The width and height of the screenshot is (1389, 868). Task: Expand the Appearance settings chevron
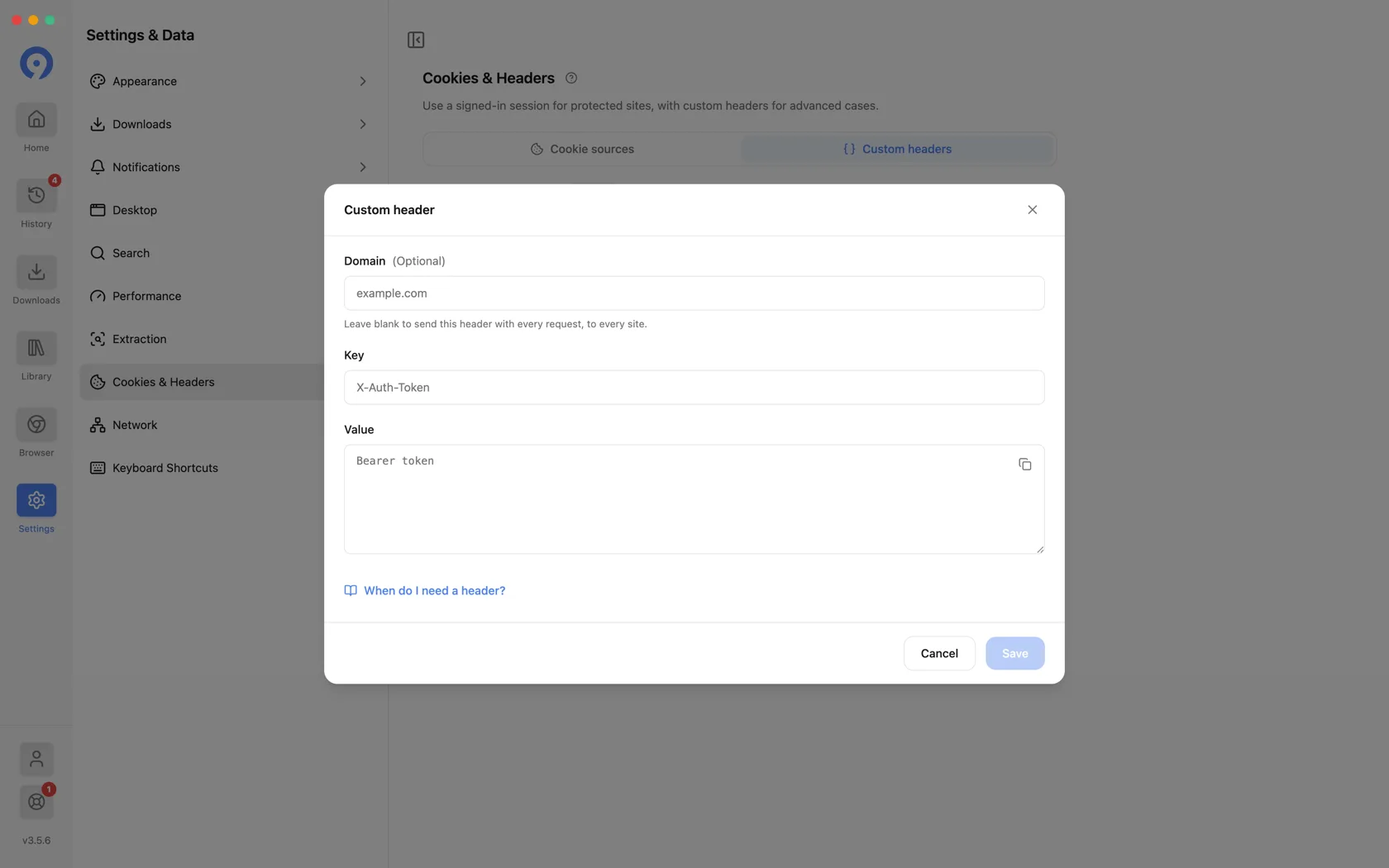[x=362, y=81]
